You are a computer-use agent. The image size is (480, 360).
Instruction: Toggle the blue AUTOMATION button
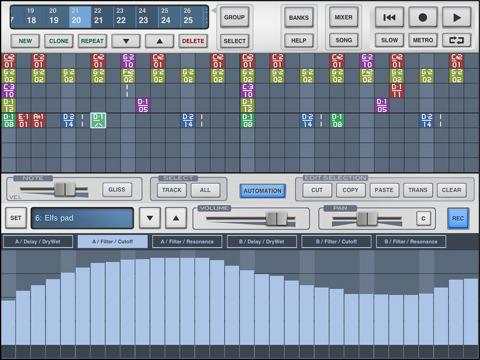[262, 191]
